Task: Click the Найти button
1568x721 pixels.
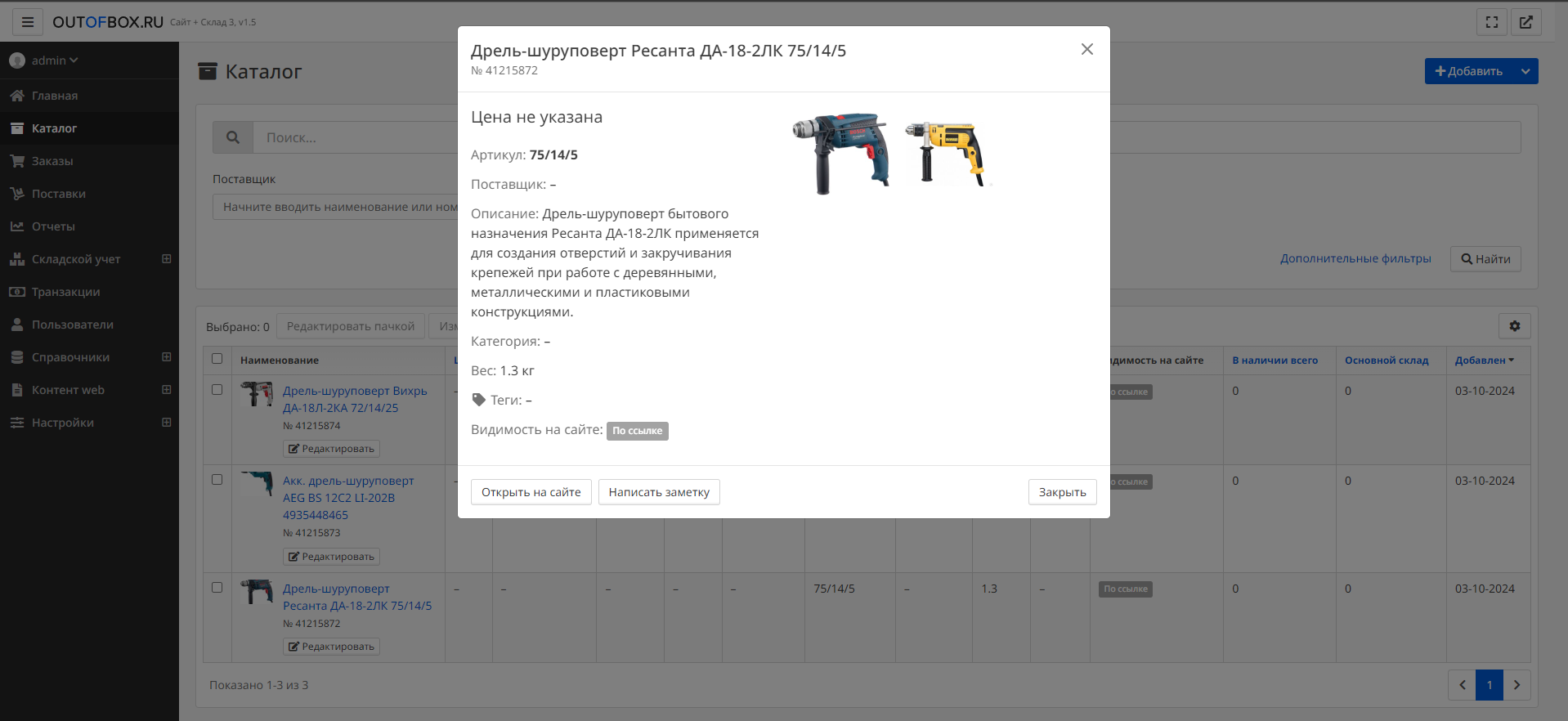Action: pos(1485,259)
